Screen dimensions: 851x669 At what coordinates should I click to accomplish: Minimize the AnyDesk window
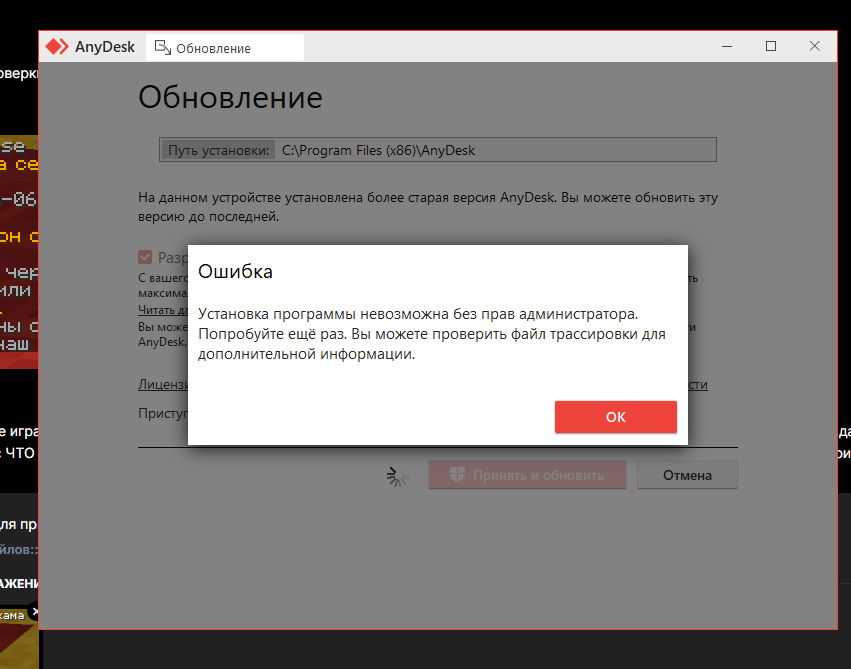(x=727, y=46)
